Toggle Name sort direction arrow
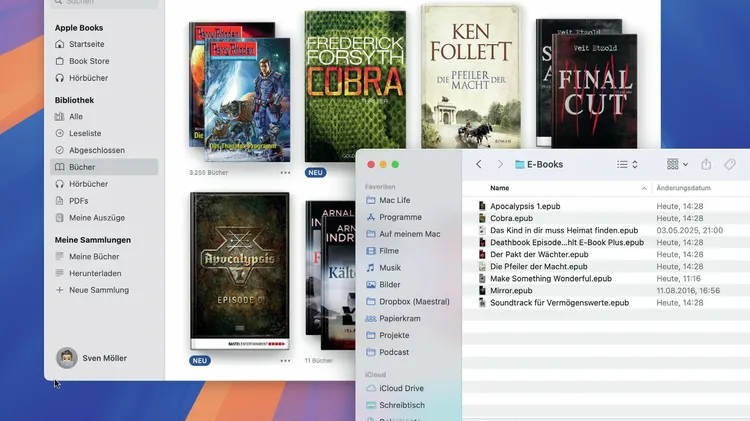The height and width of the screenshot is (421, 750). click(x=644, y=188)
